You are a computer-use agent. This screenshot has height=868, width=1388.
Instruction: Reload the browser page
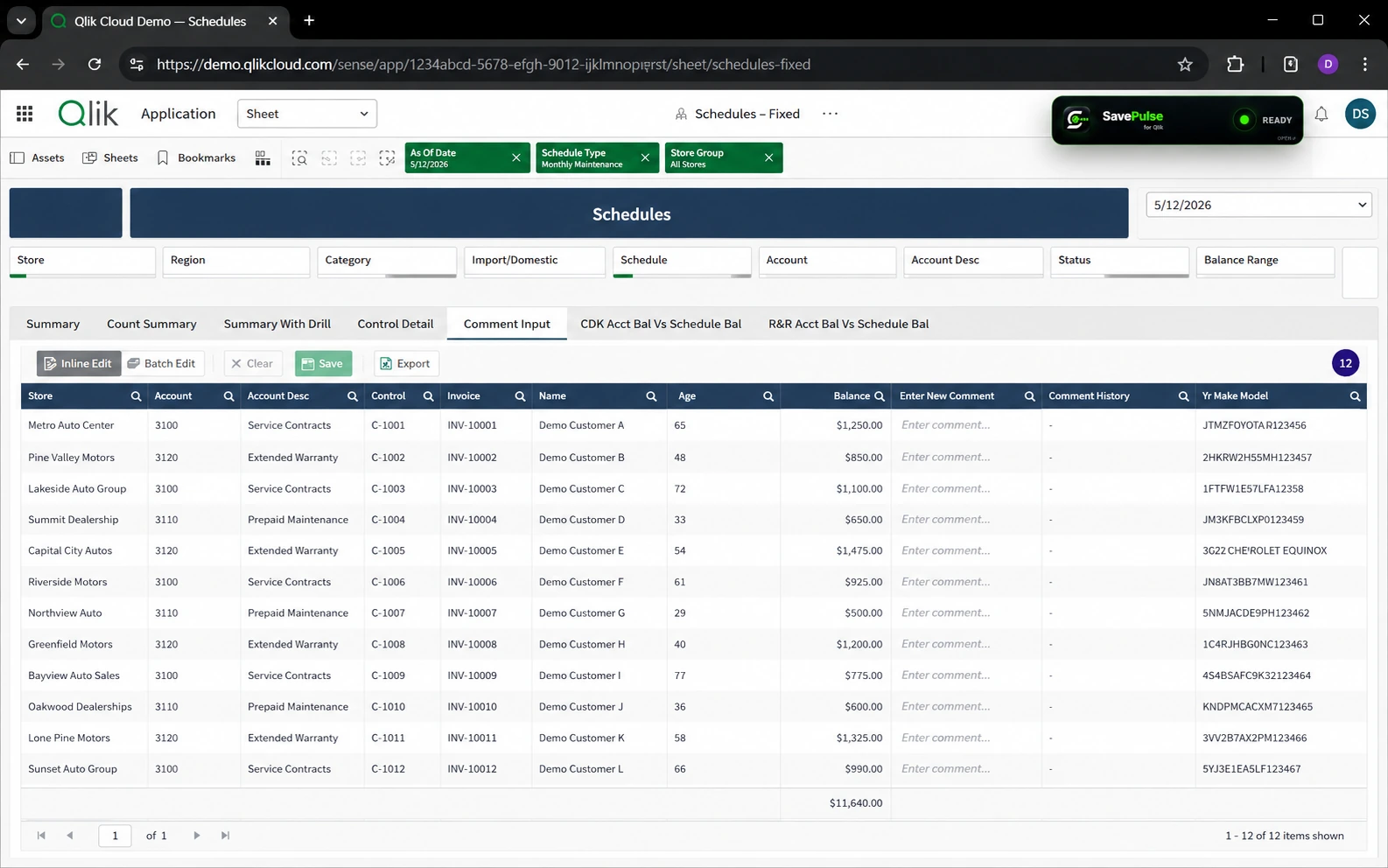[x=95, y=65]
